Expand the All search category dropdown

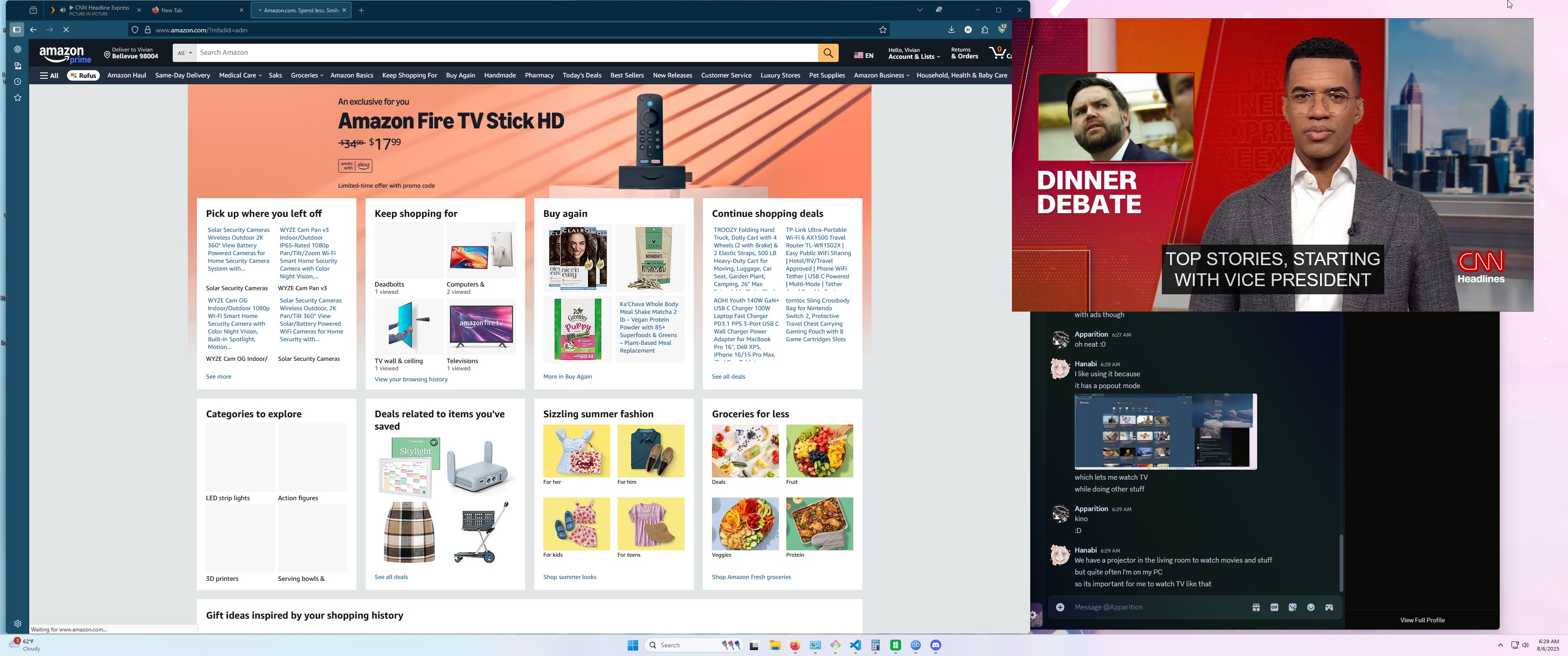[x=185, y=53]
